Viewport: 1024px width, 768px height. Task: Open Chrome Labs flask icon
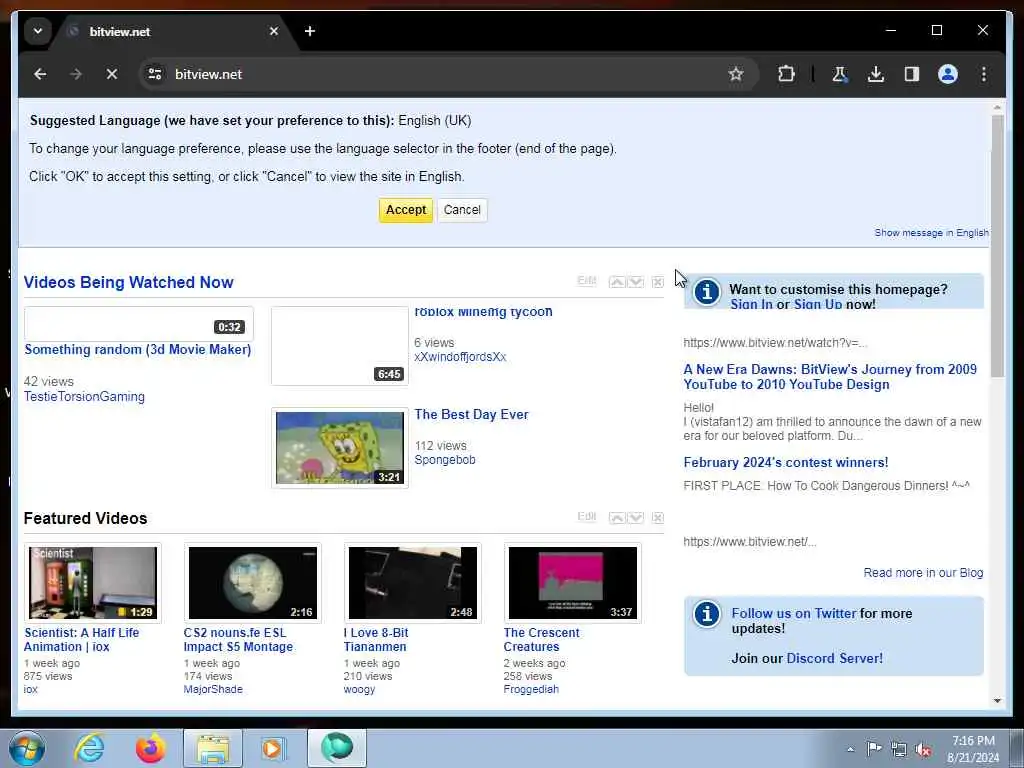click(x=840, y=74)
